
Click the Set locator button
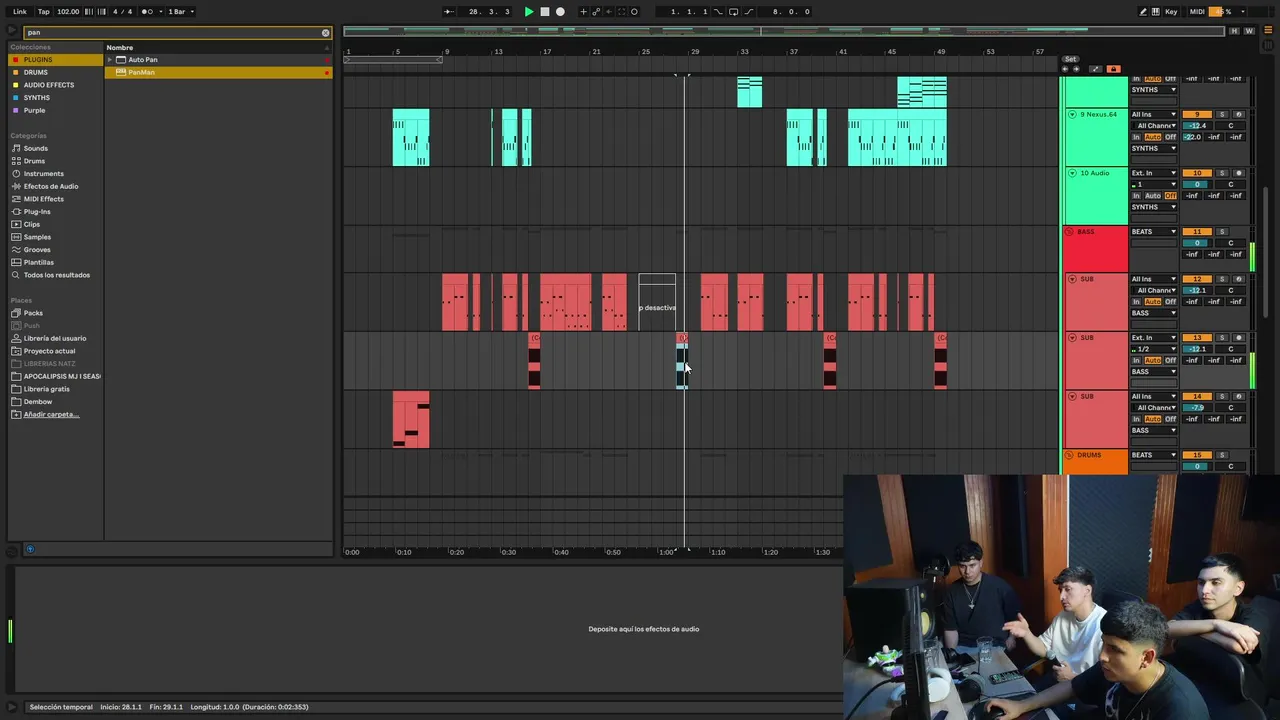click(1070, 59)
